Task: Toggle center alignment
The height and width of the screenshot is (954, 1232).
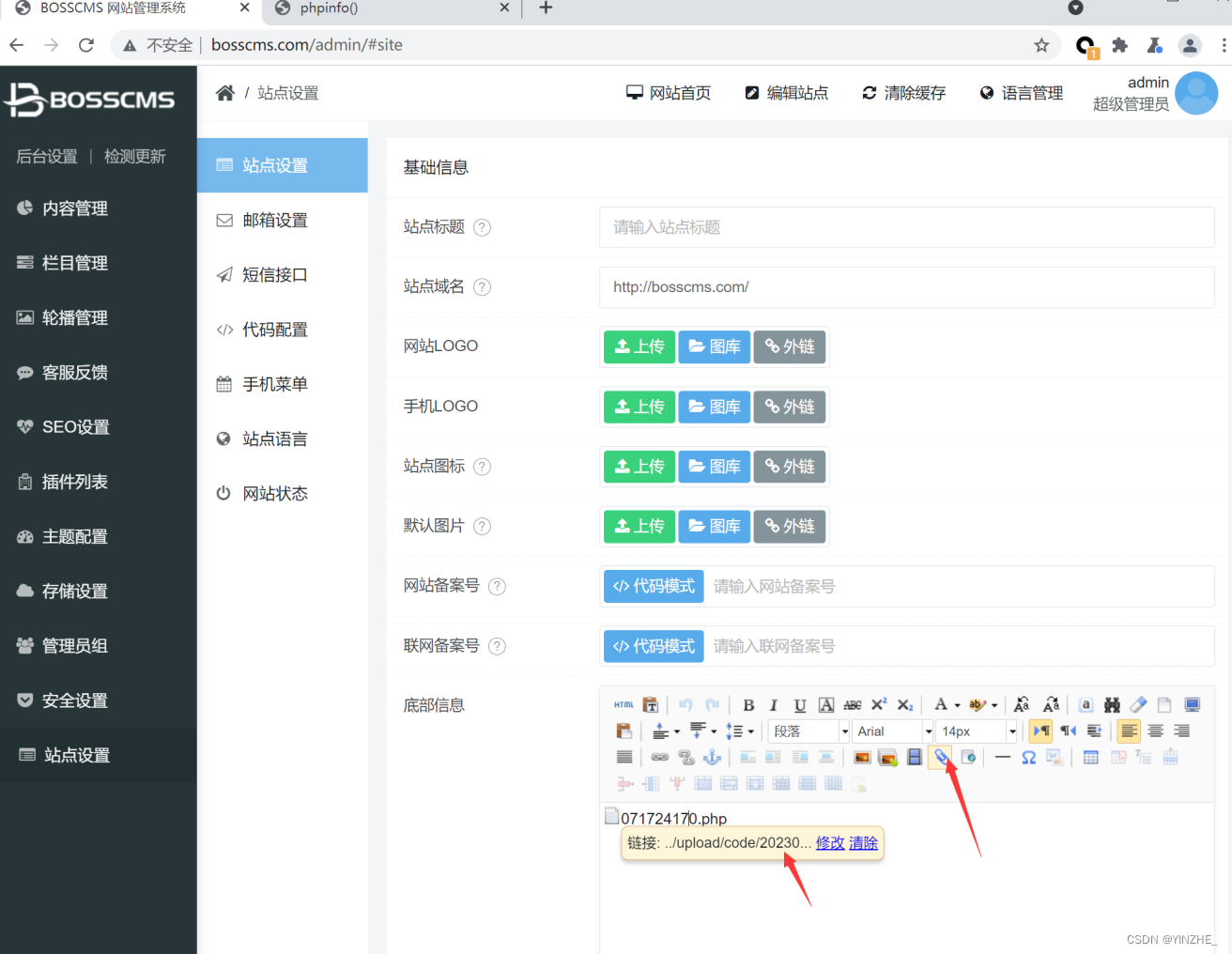Action: pyautogui.click(x=1156, y=731)
